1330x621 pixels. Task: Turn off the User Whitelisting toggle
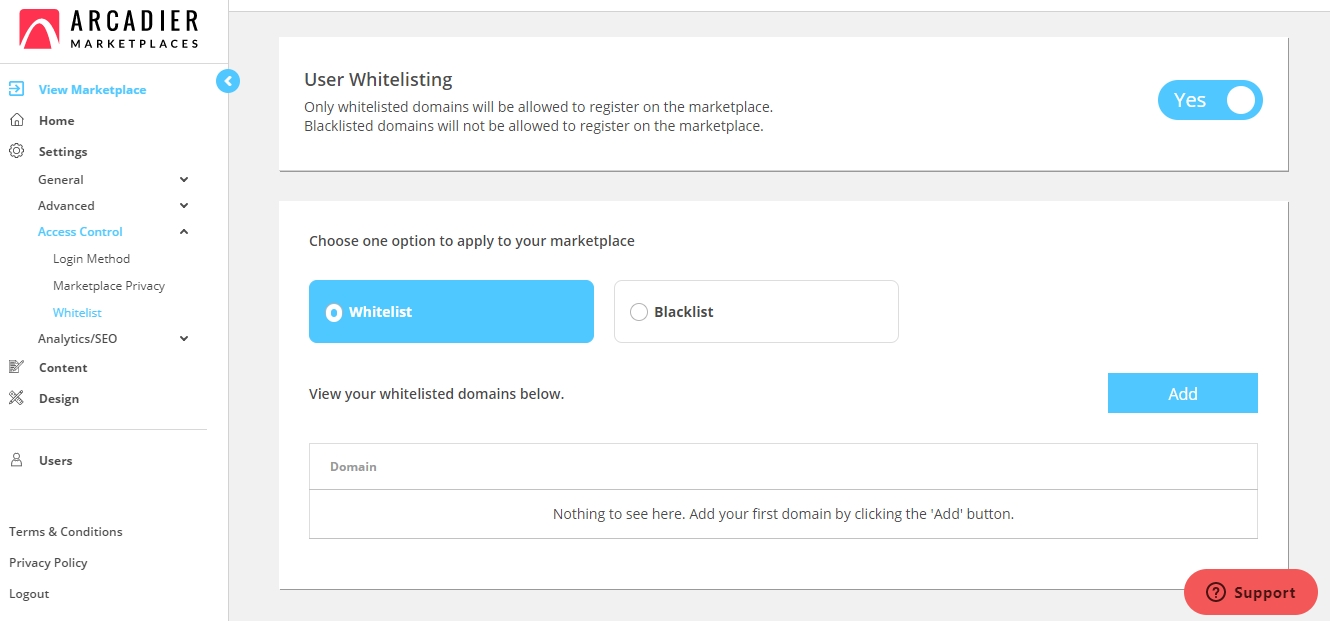tap(1210, 100)
